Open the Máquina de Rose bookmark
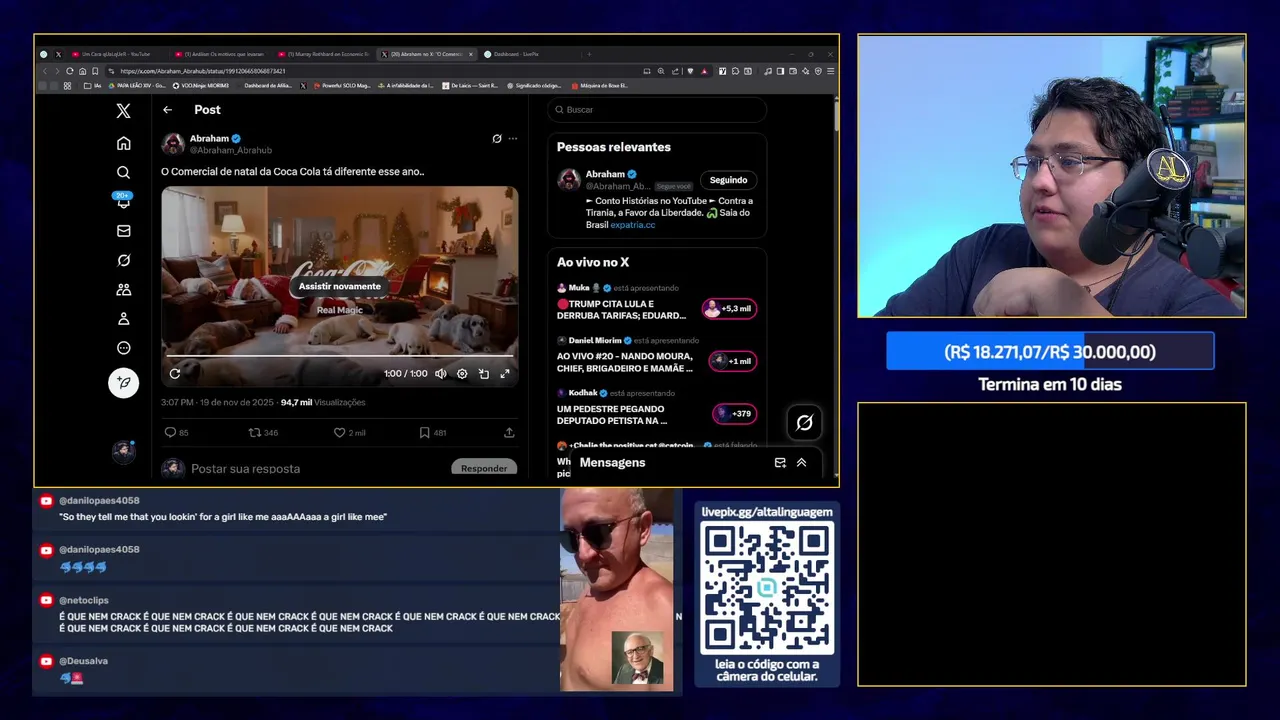The width and height of the screenshot is (1280, 720). click(600, 86)
